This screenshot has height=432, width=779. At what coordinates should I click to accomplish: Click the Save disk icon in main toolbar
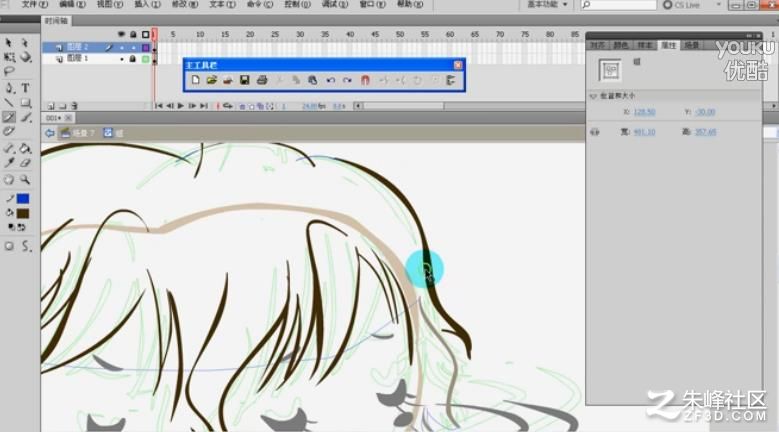pos(244,80)
